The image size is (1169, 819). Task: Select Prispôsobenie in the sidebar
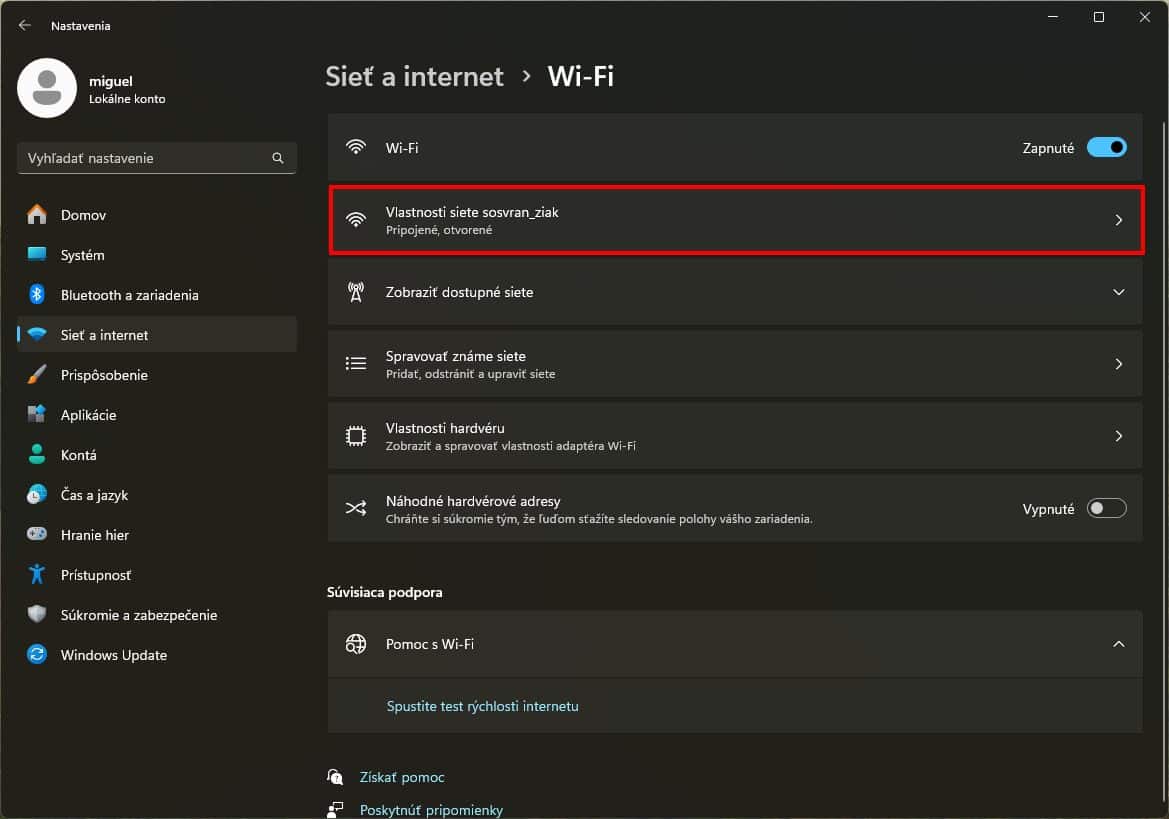click(157, 375)
